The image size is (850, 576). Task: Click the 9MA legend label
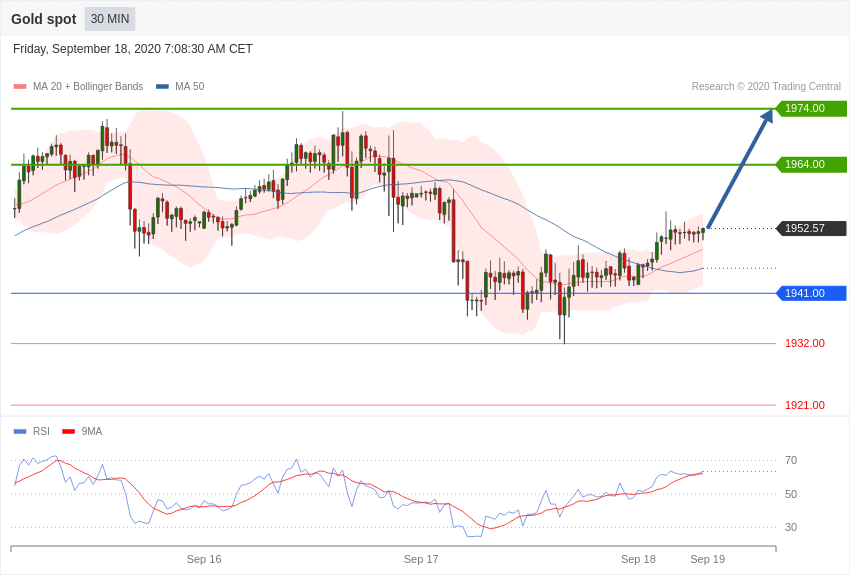coord(92,431)
